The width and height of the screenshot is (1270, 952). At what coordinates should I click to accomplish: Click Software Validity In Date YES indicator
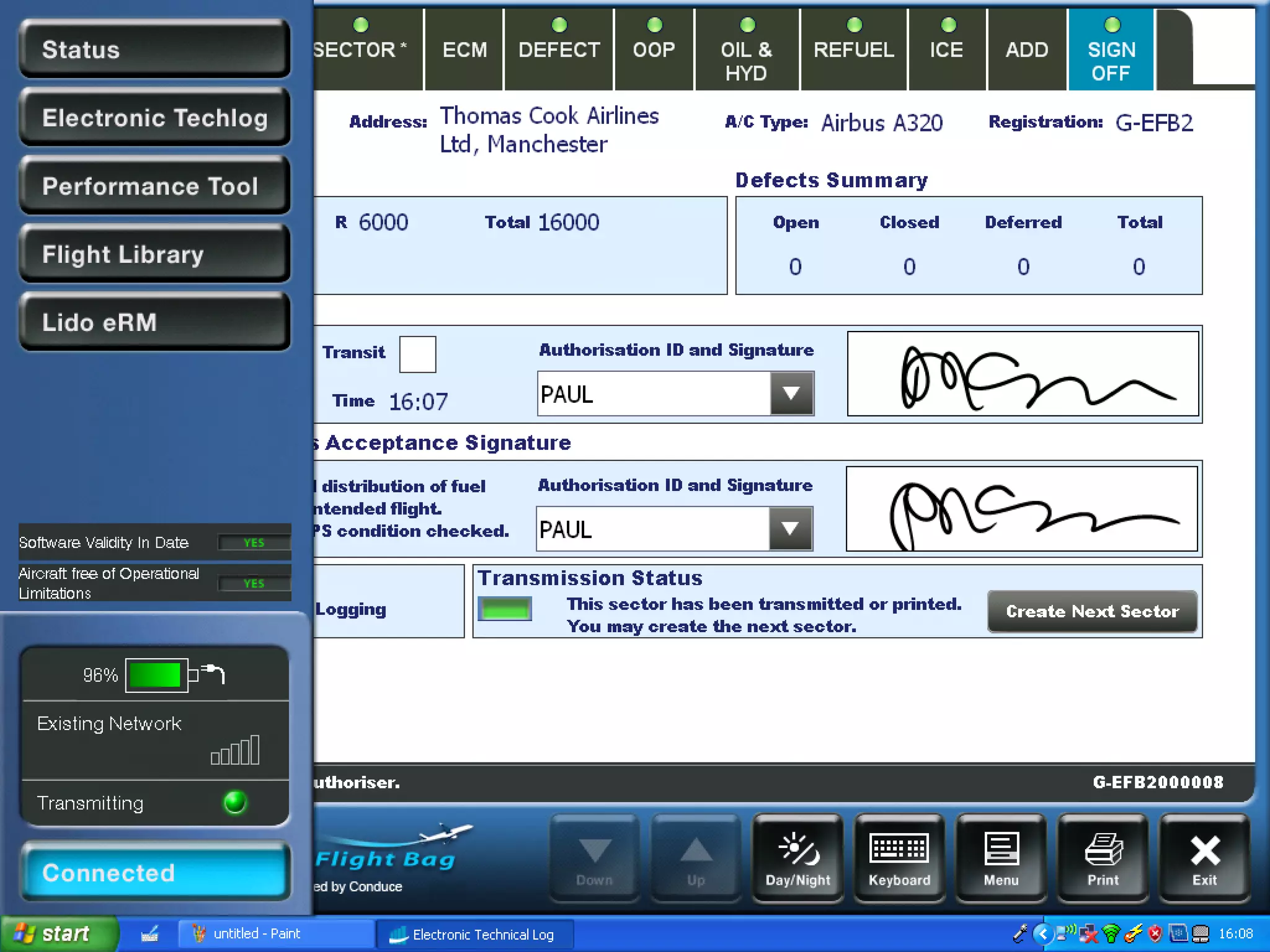254,543
